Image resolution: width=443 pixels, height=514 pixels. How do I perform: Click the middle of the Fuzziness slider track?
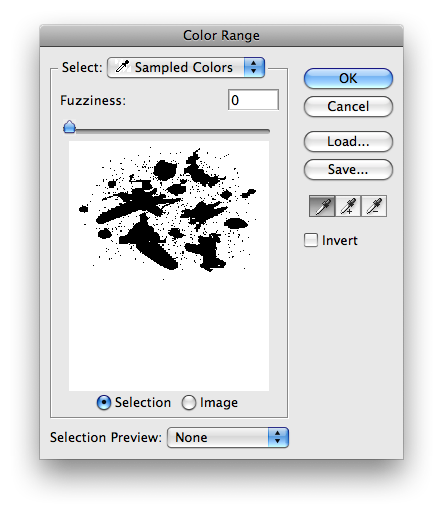click(x=167, y=131)
